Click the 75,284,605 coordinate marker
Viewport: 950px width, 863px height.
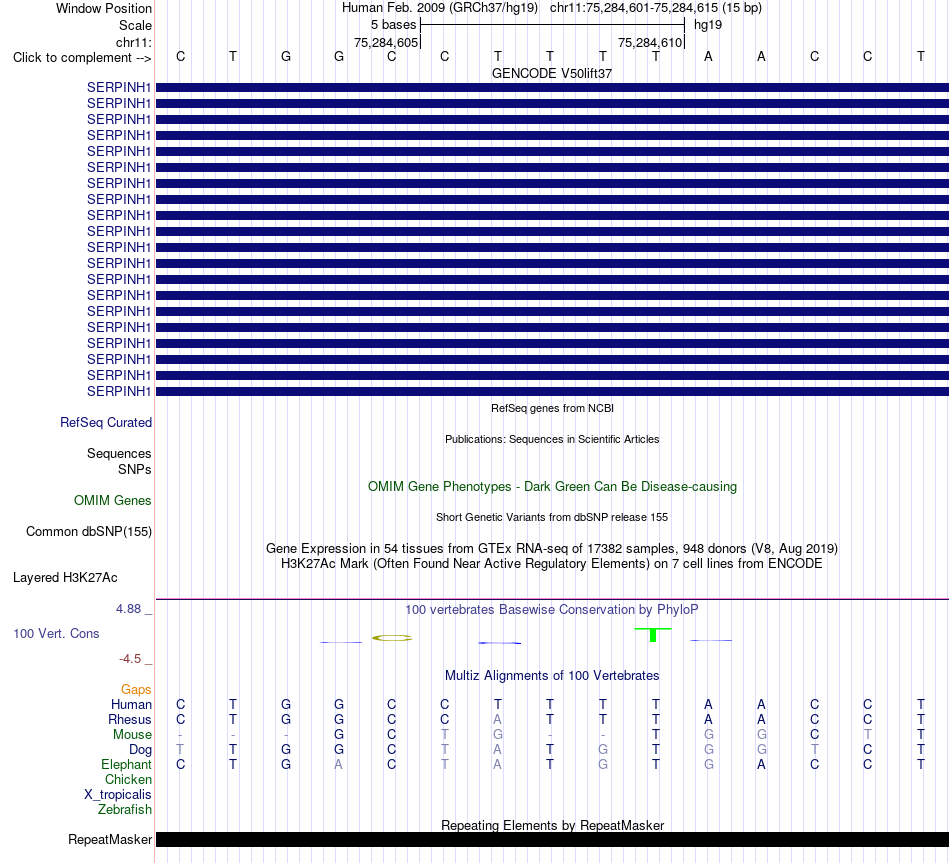[x=386, y=42]
